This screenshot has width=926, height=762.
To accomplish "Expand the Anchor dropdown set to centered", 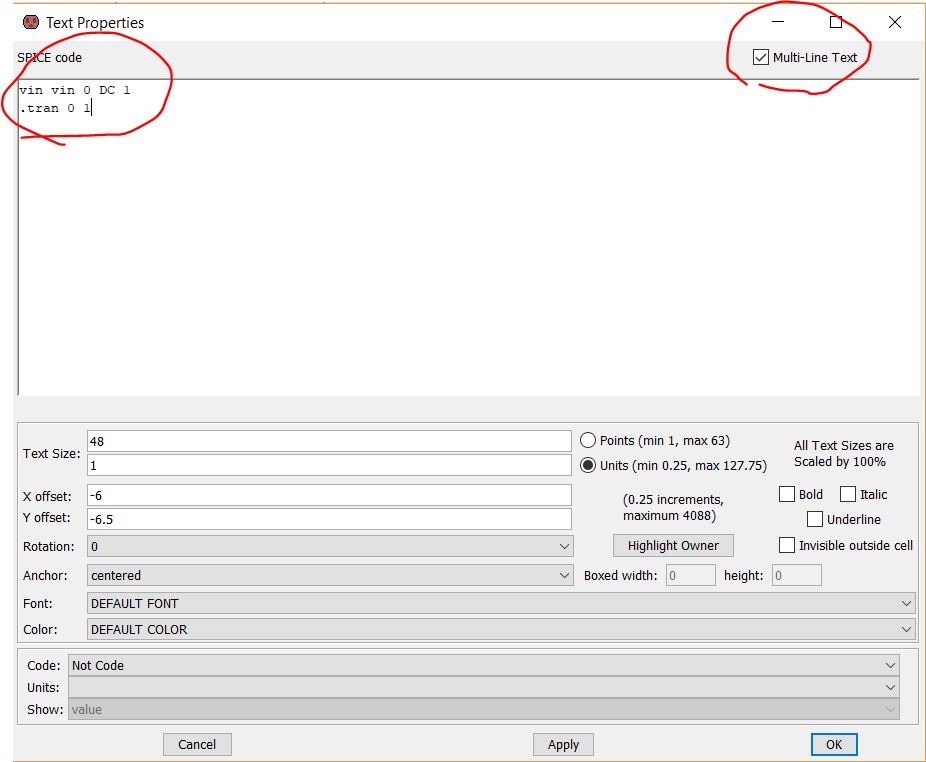I will click(x=330, y=575).
